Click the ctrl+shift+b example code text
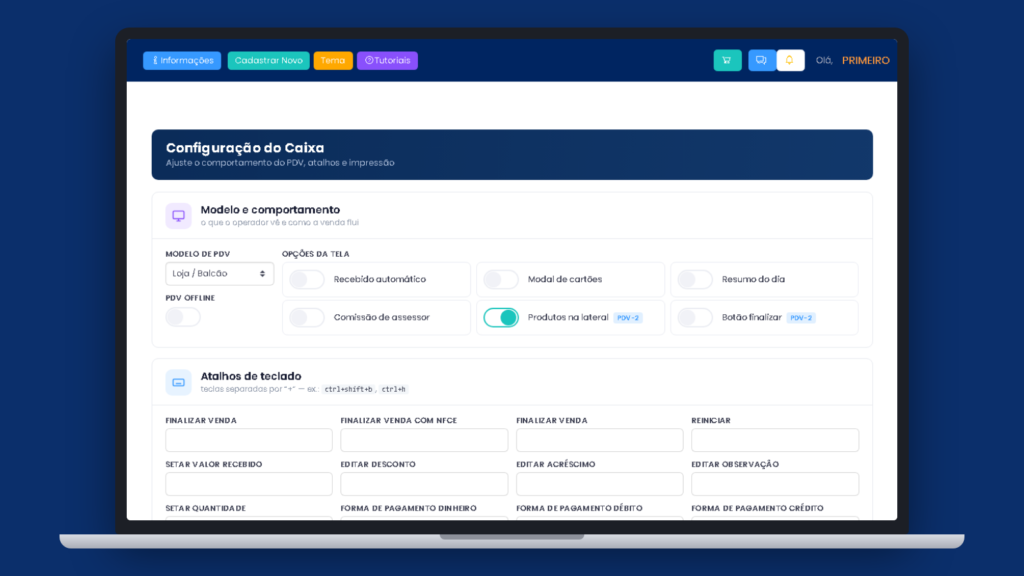This screenshot has width=1024, height=576. (x=348, y=389)
